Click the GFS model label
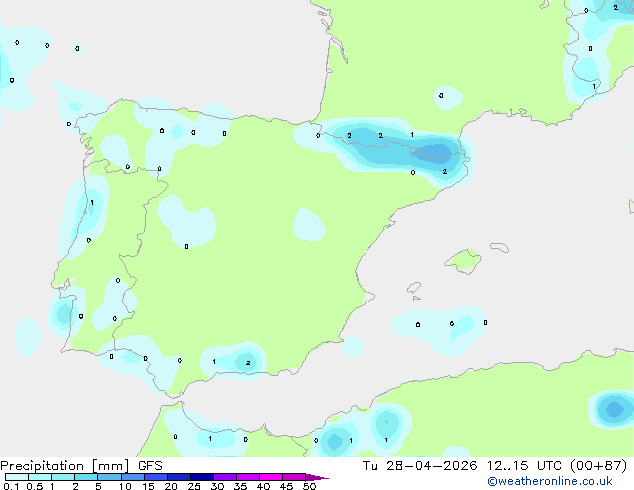This screenshot has width=634, height=490. point(150,466)
